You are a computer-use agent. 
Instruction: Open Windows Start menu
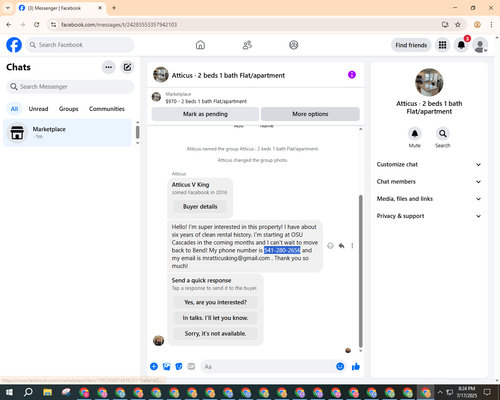9,392
